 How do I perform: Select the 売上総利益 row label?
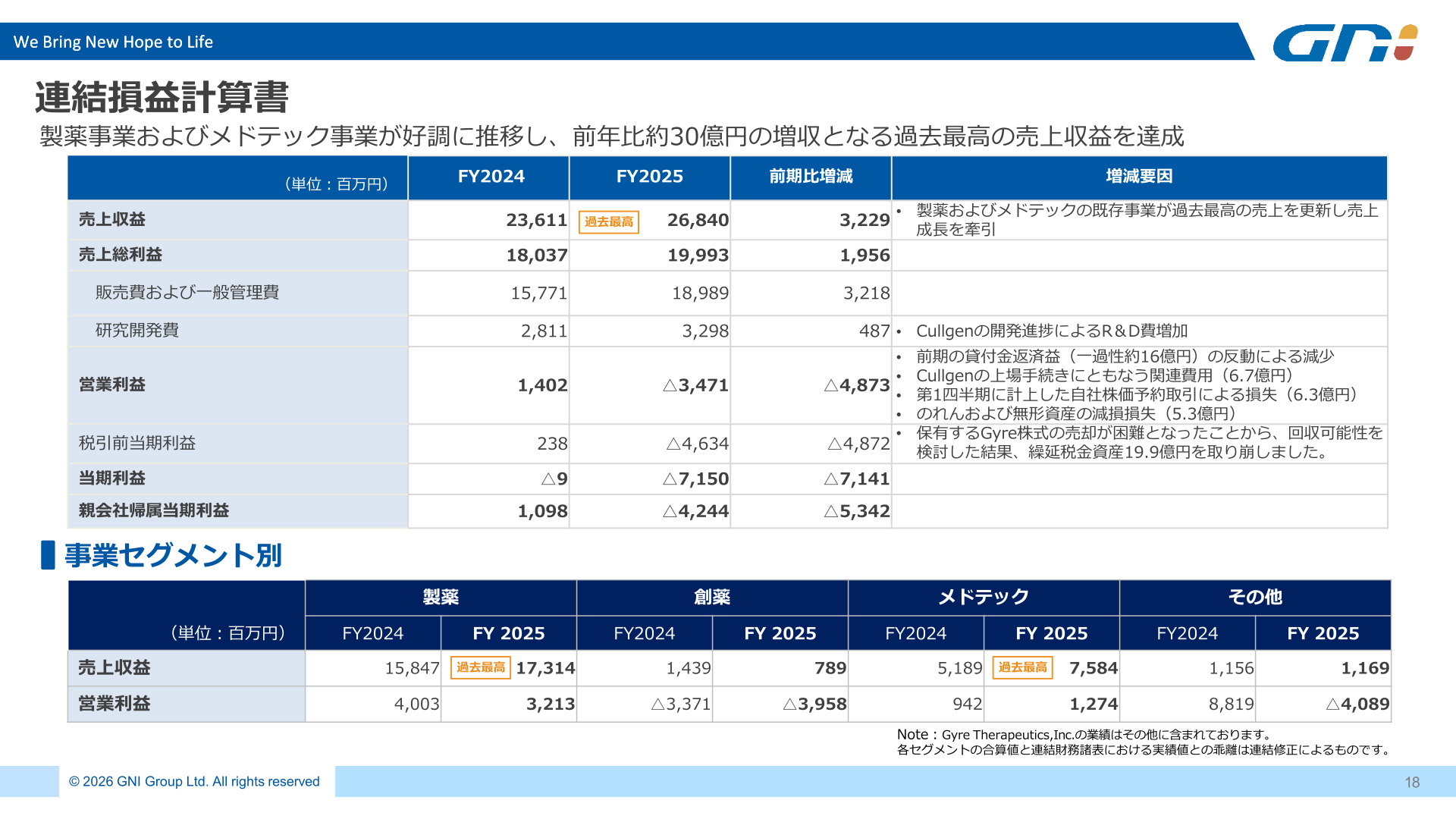[121, 254]
